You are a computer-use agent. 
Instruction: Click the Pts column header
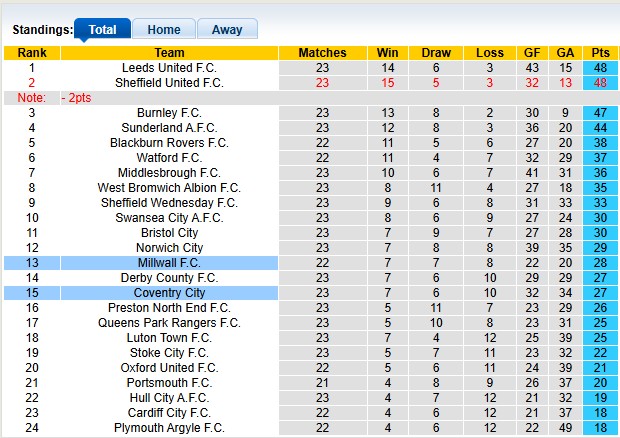click(x=601, y=53)
